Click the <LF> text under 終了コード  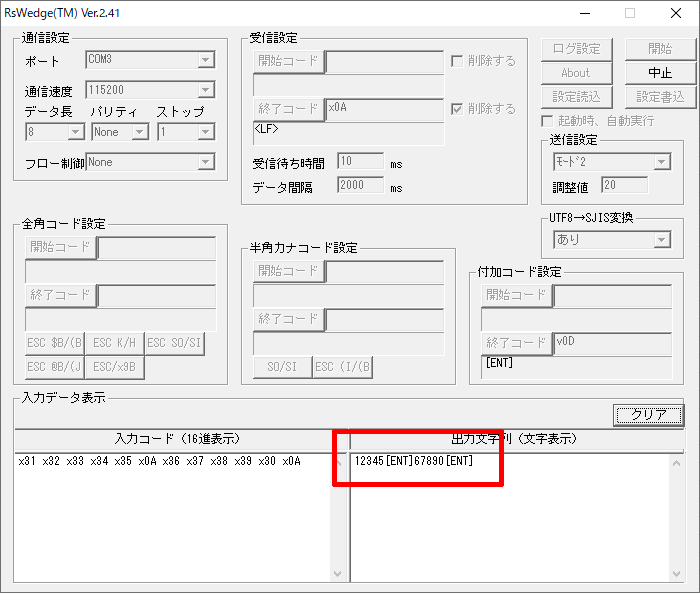[266, 129]
